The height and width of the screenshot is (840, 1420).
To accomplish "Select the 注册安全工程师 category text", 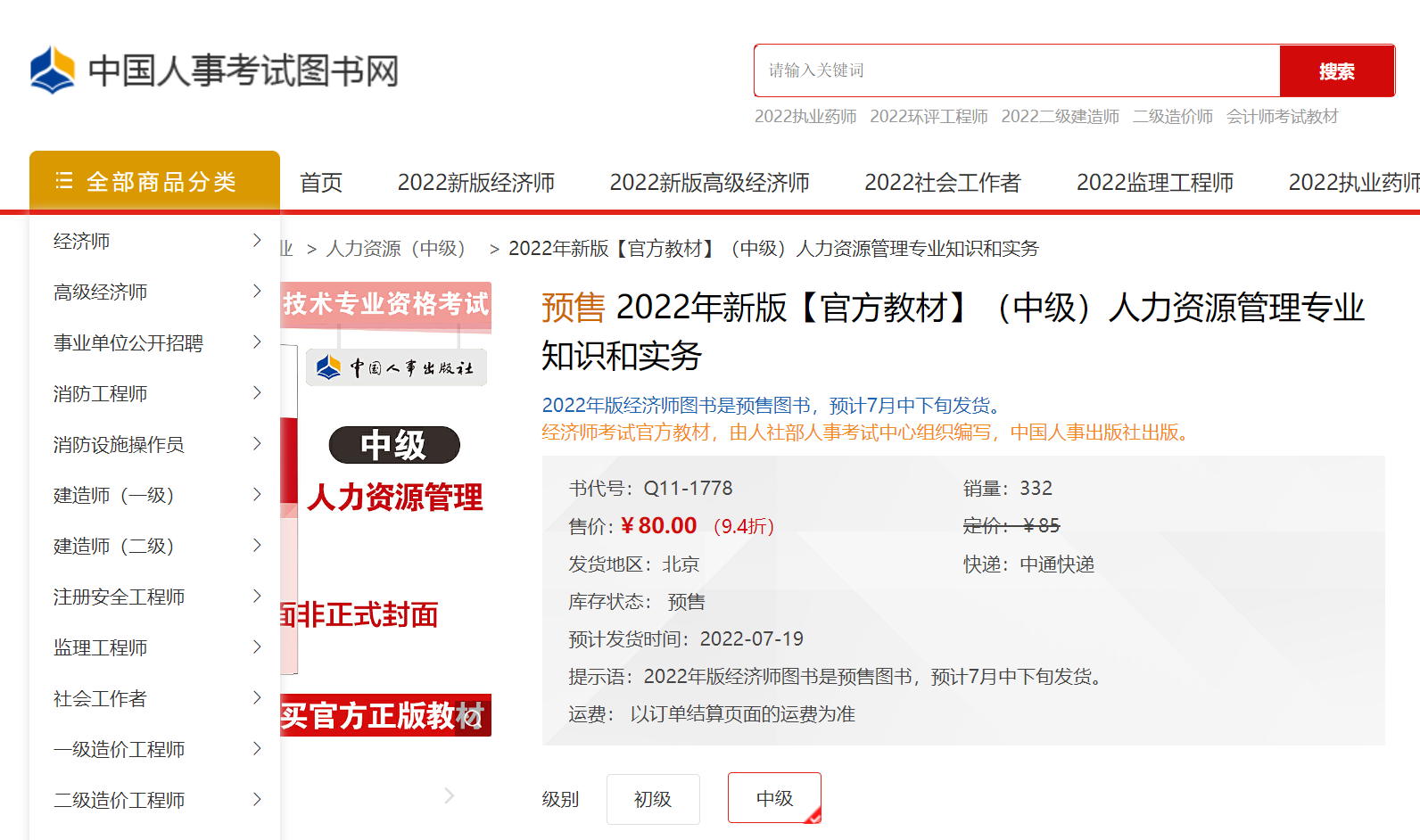I will [x=120, y=597].
